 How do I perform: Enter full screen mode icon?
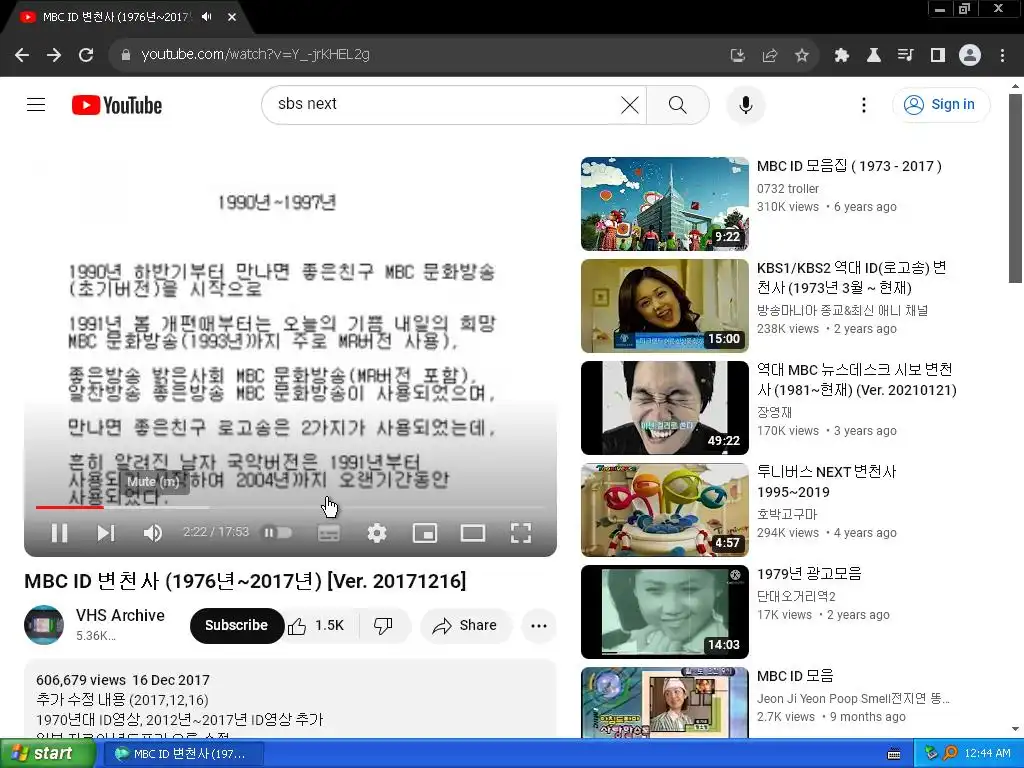pos(520,533)
